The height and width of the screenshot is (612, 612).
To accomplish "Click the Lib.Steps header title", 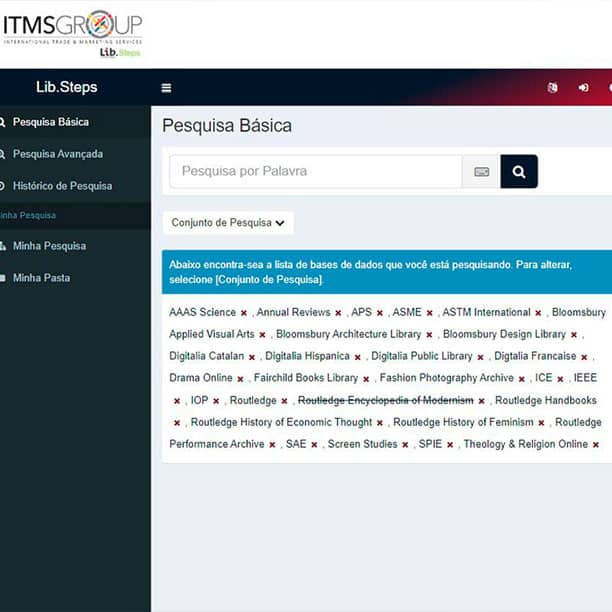I will pyautogui.click(x=66, y=88).
